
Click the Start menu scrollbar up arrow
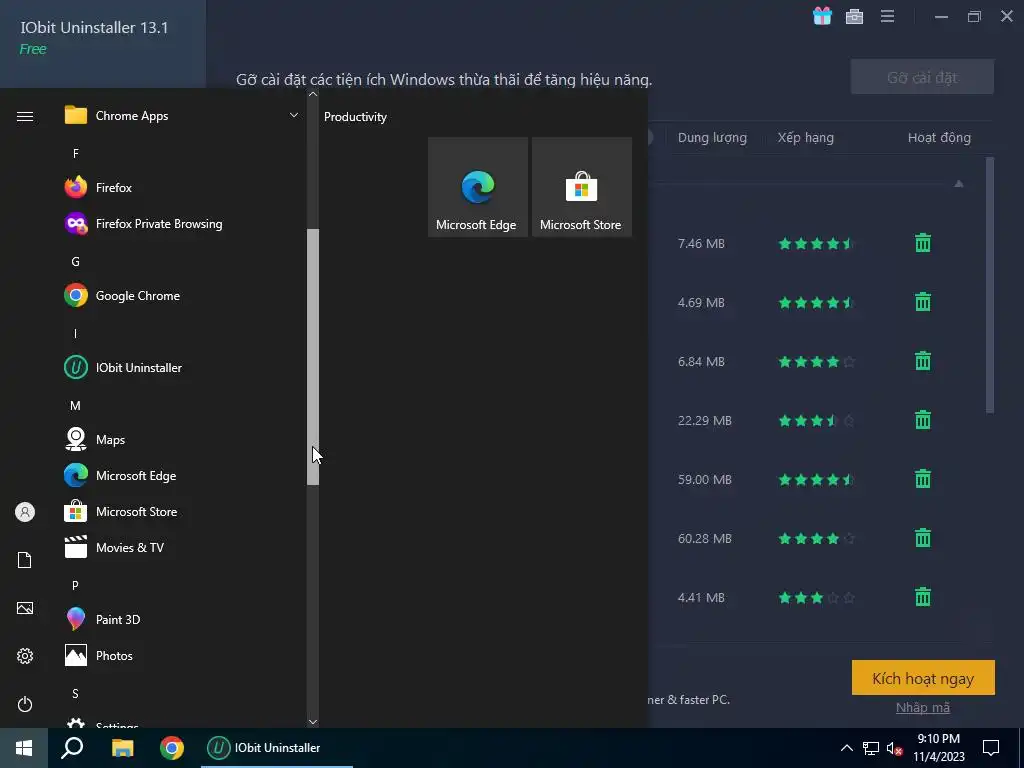point(313,95)
